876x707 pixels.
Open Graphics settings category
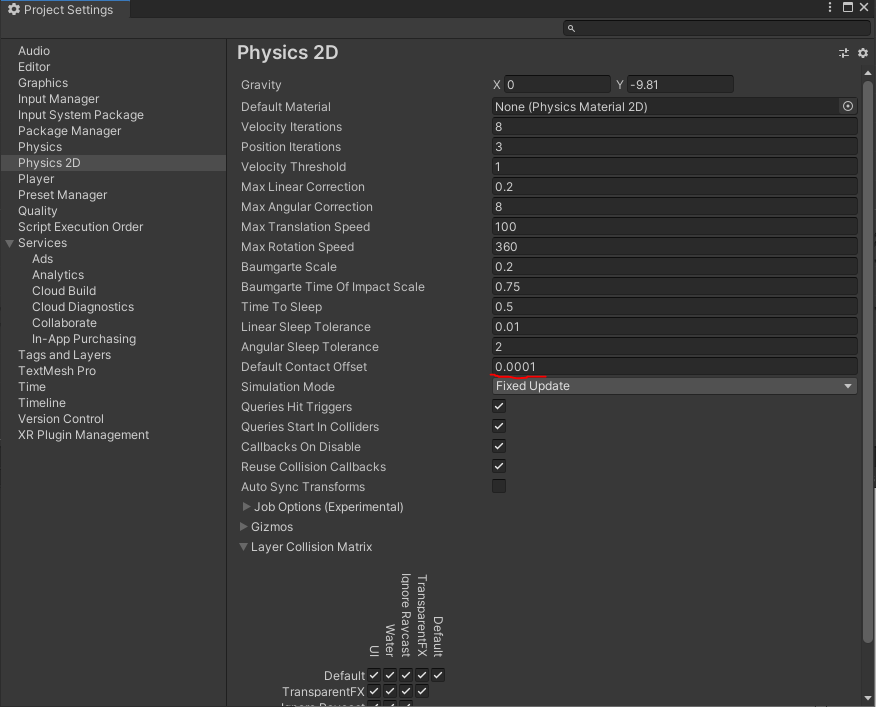coord(43,83)
